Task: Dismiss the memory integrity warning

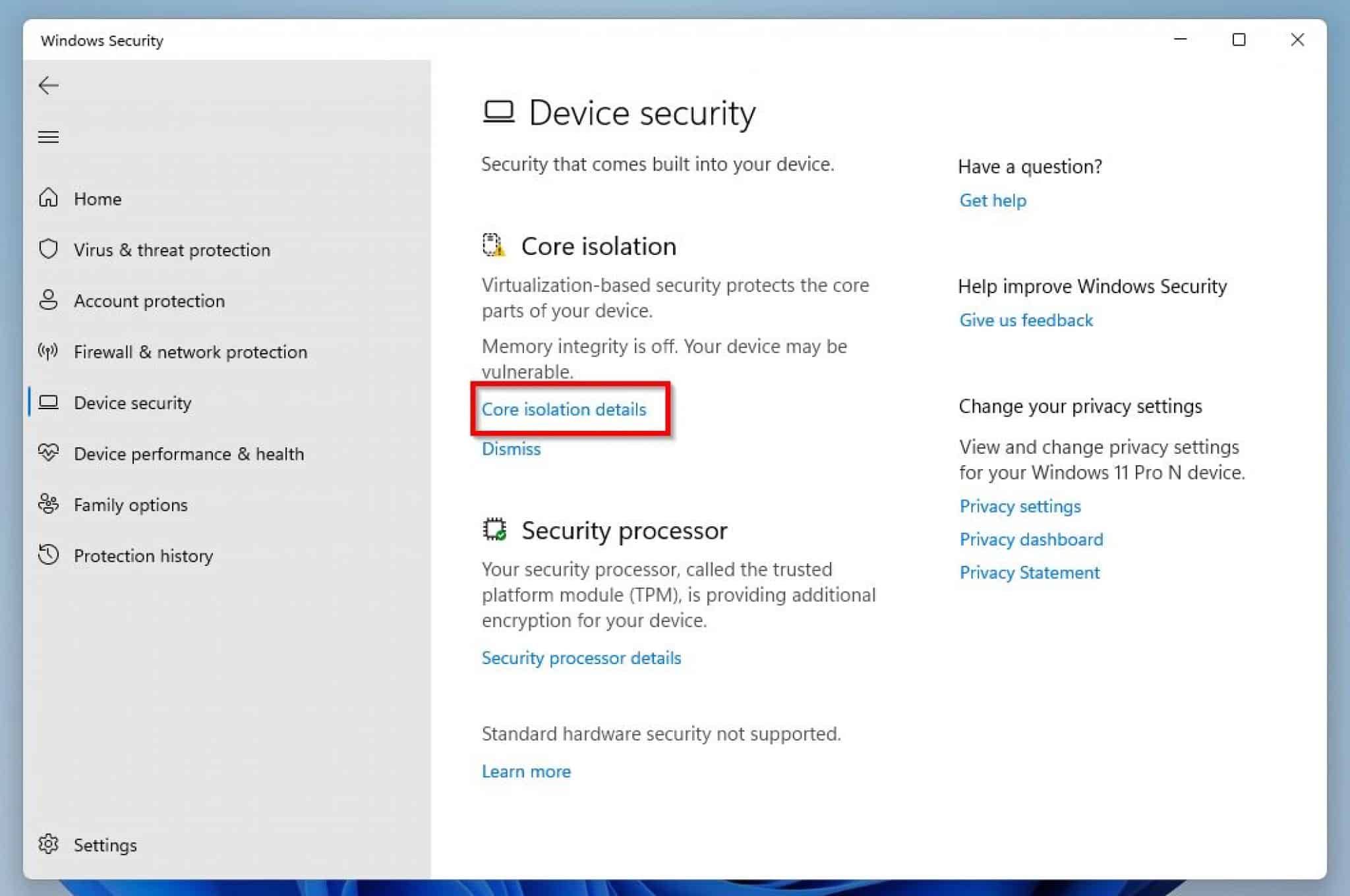Action: tap(510, 449)
